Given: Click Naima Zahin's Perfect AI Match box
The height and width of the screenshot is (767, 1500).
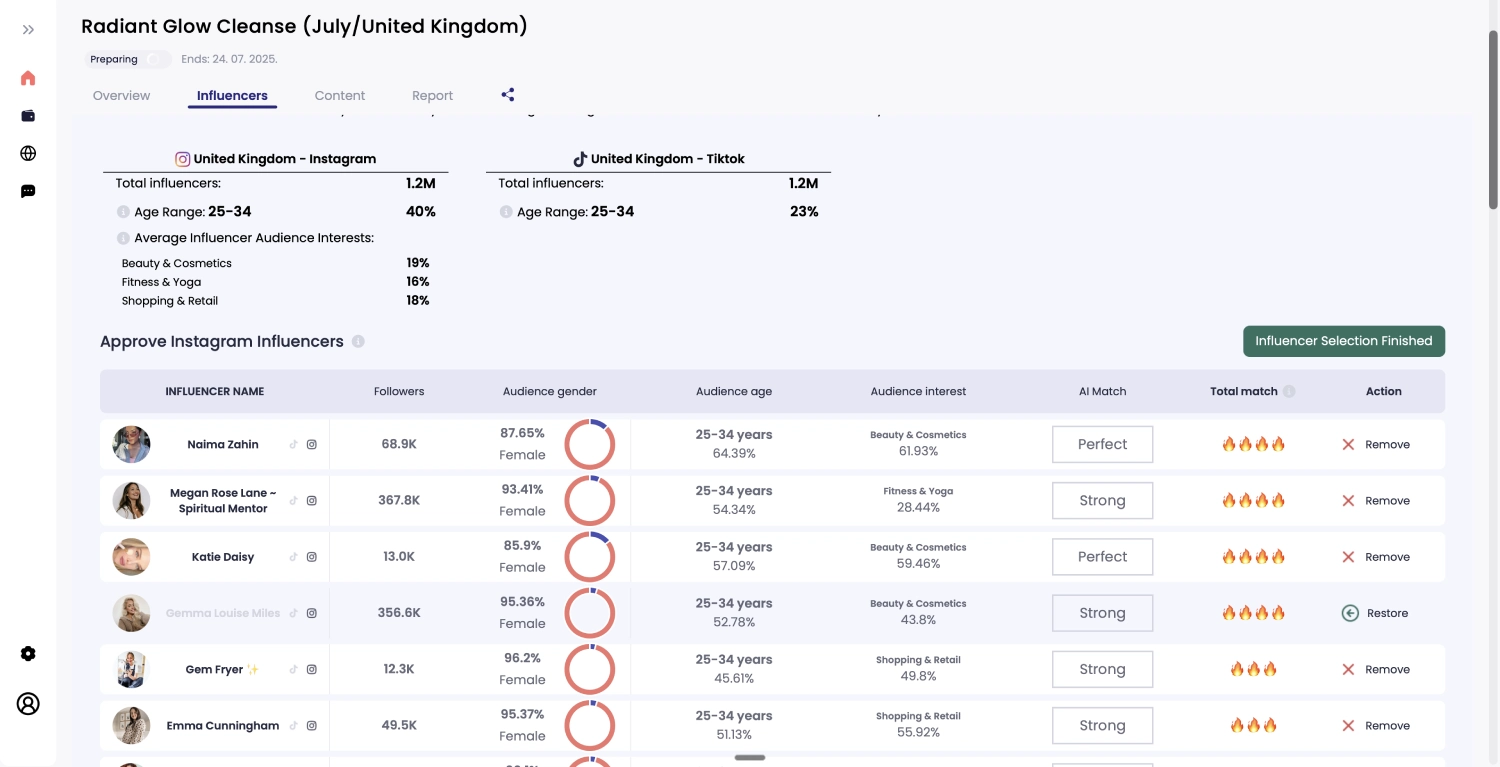Looking at the screenshot, I should pyautogui.click(x=1102, y=444).
